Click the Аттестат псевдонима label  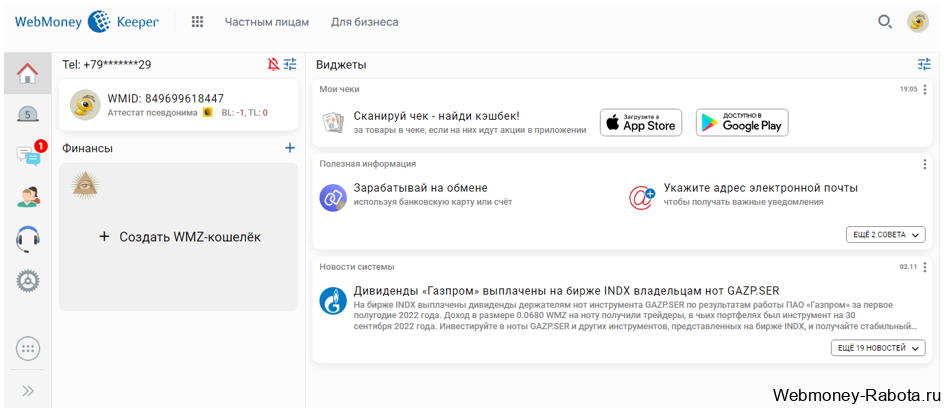pos(152,113)
